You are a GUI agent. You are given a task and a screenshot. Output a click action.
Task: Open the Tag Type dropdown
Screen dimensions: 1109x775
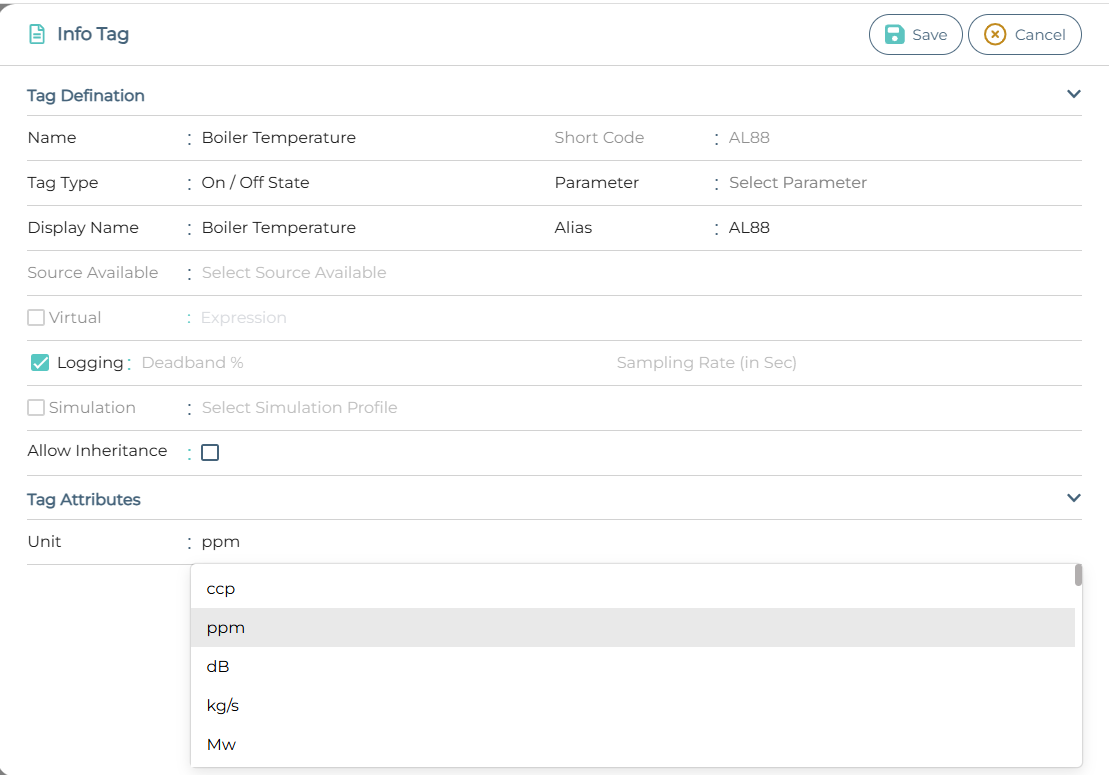pyautogui.click(x=256, y=183)
